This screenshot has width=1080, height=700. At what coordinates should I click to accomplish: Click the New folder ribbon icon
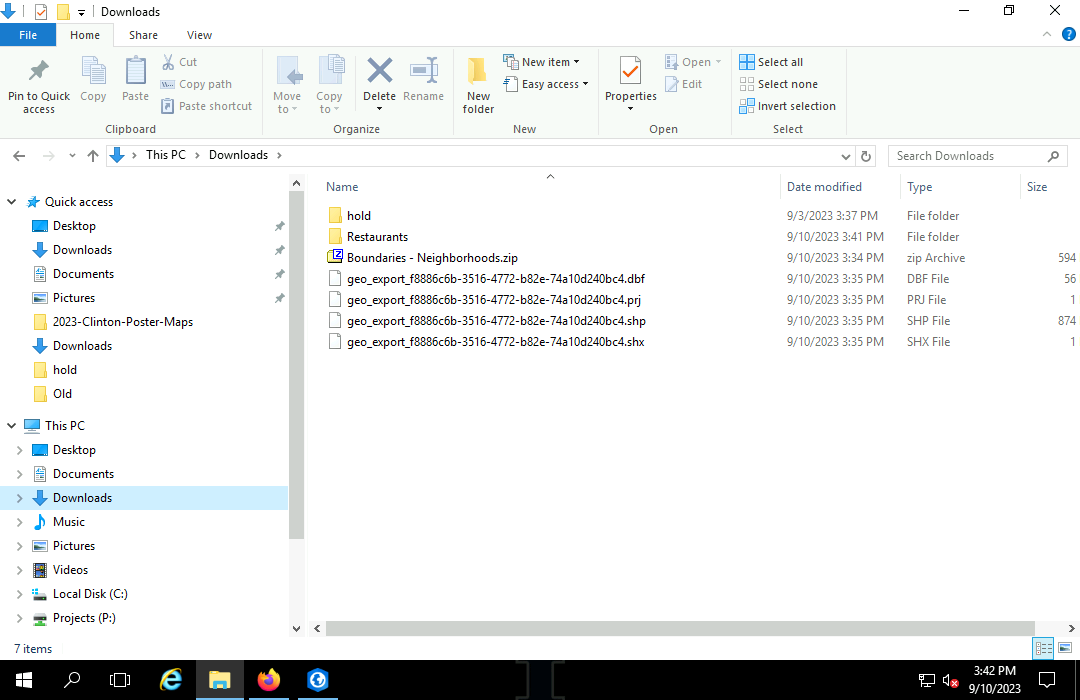478,74
